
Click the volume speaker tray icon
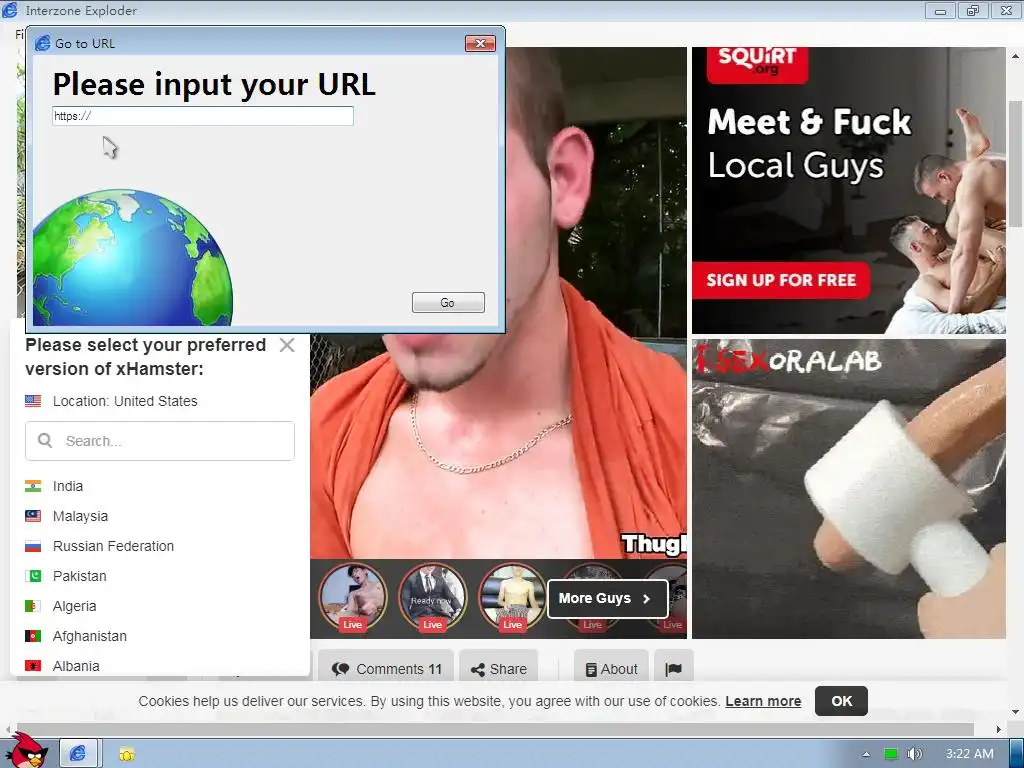[x=914, y=754]
